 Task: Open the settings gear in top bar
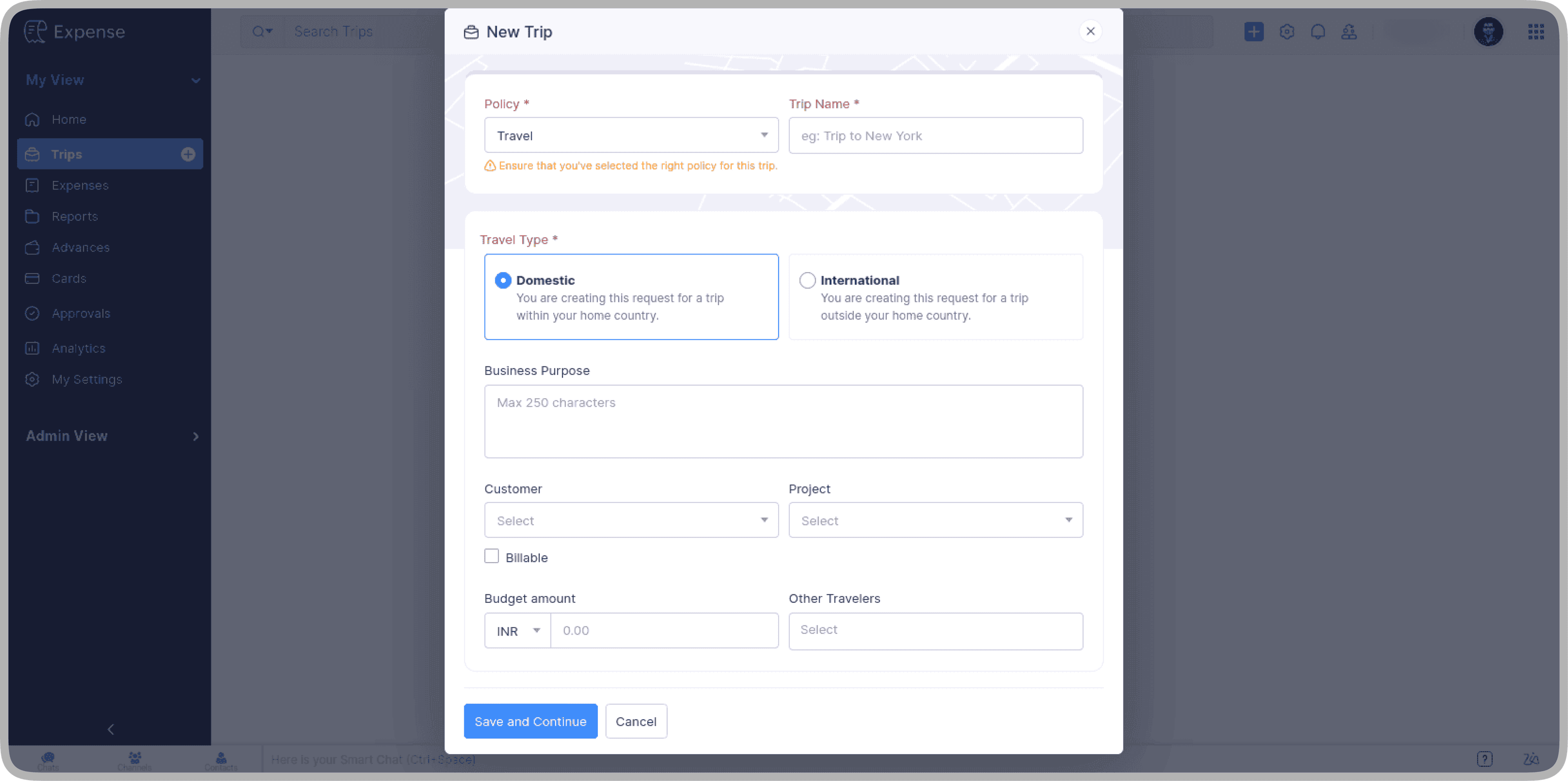click(1286, 31)
